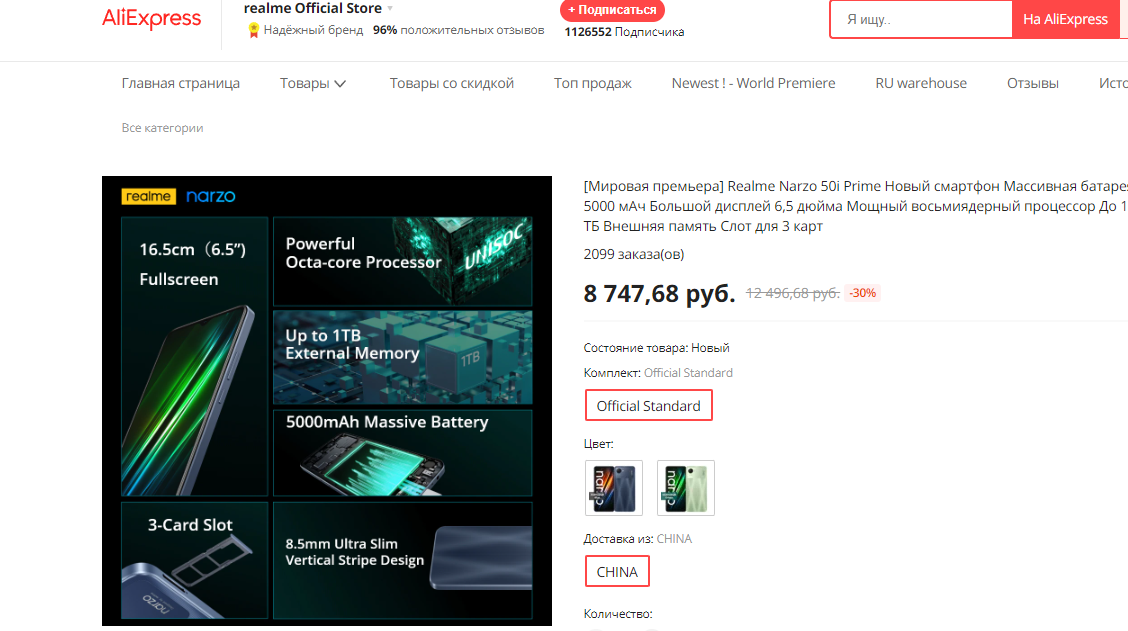Click the 8 747,68 руб. price
1128x631 pixels.
[659, 294]
